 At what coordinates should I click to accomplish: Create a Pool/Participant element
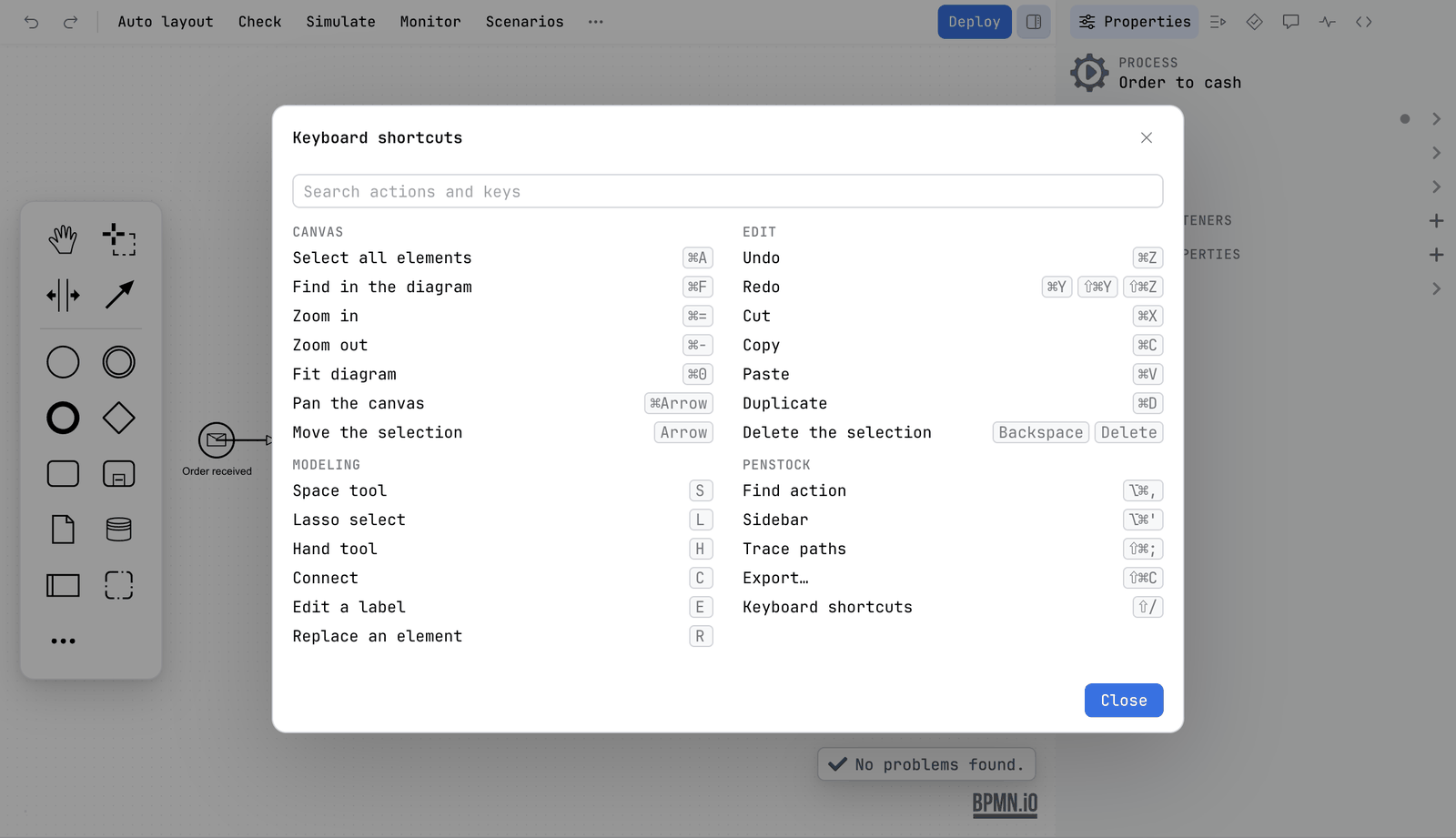(x=63, y=585)
